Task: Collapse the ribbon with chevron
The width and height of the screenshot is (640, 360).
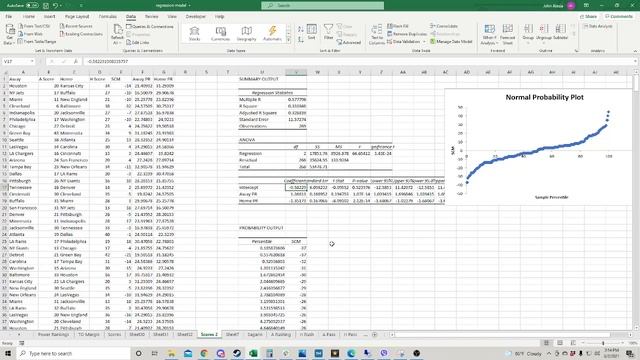Action: click(635, 51)
